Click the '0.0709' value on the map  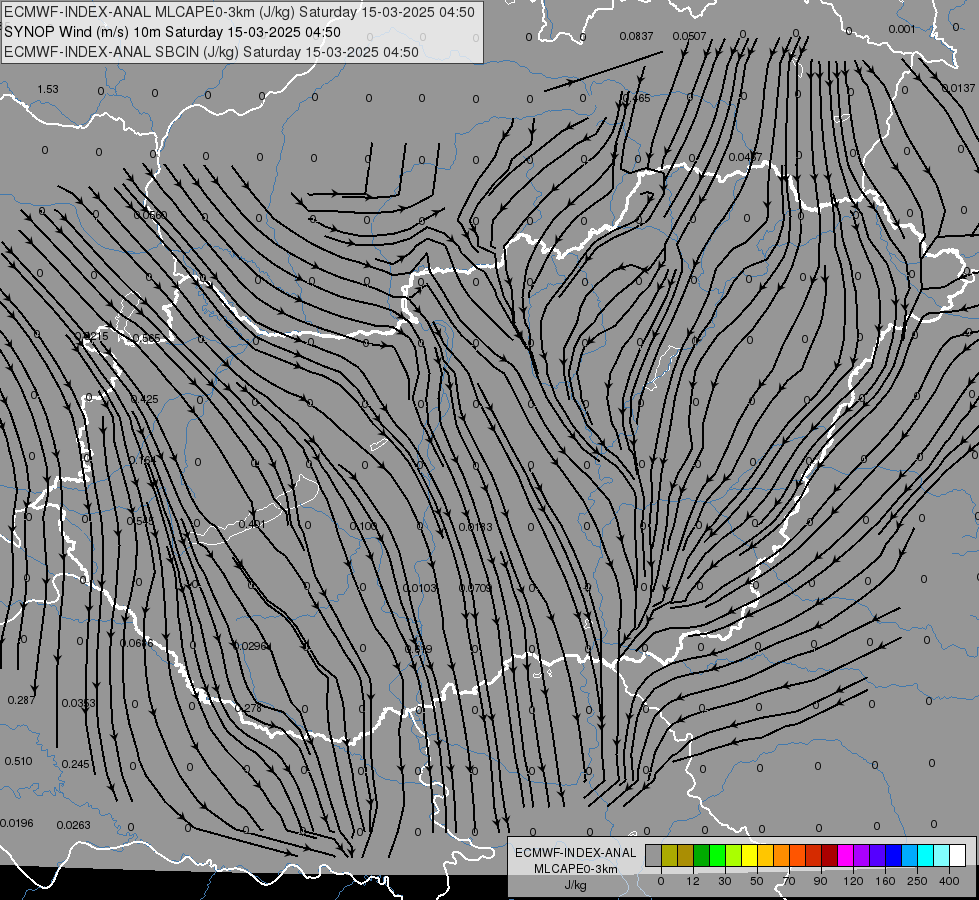[475, 588]
